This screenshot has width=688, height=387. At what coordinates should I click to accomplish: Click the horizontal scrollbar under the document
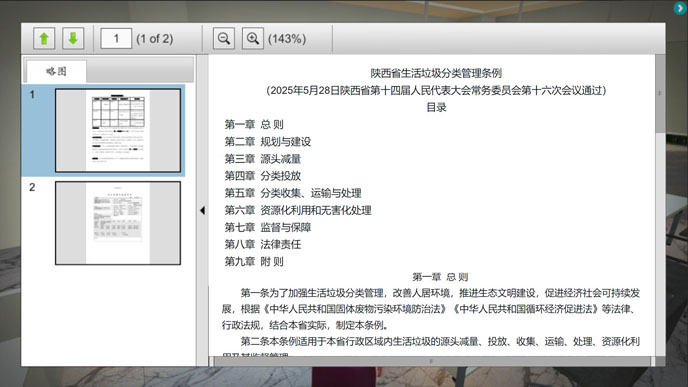click(431, 361)
